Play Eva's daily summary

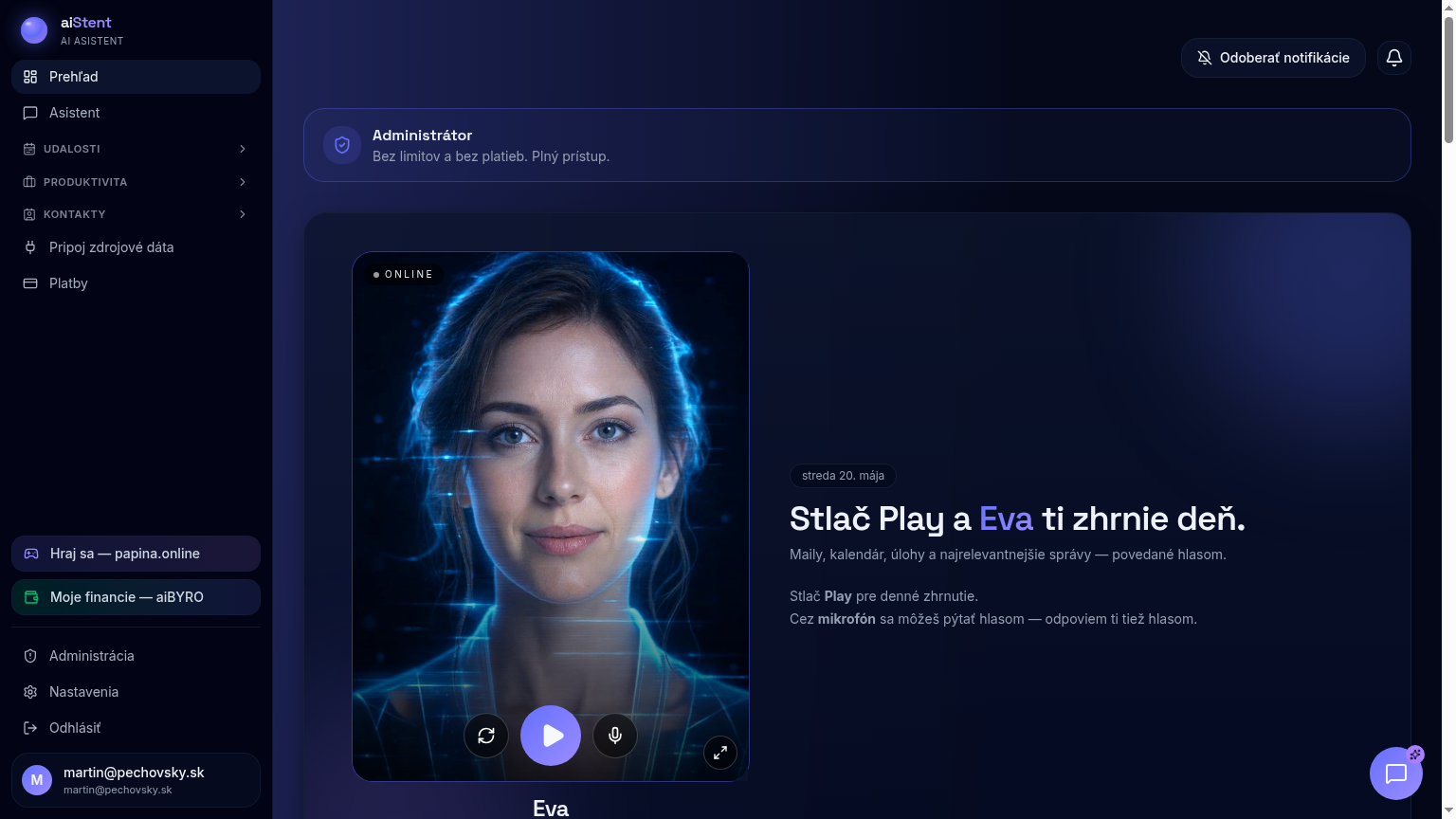[x=551, y=736]
